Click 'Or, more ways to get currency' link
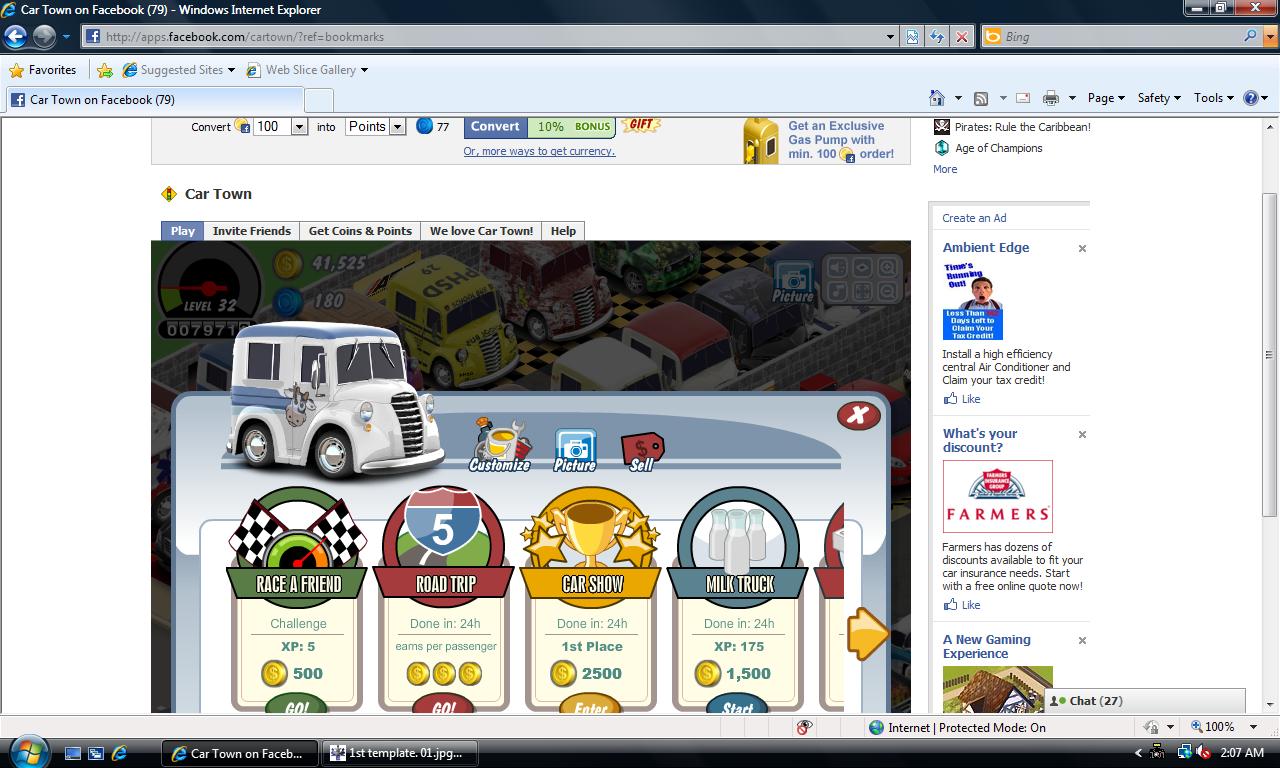Image resolution: width=1280 pixels, height=768 pixels. coord(539,152)
